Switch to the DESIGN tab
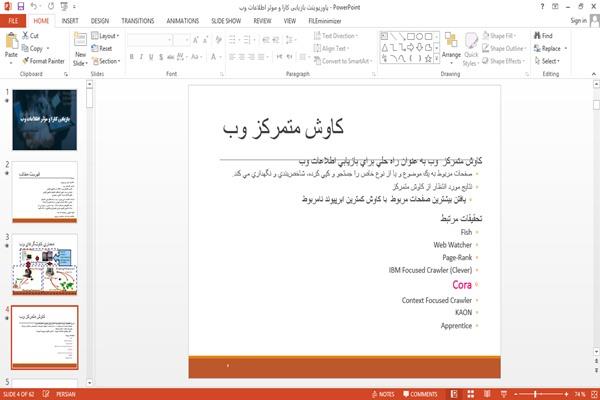This screenshot has height=400, width=600. coord(100,21)
